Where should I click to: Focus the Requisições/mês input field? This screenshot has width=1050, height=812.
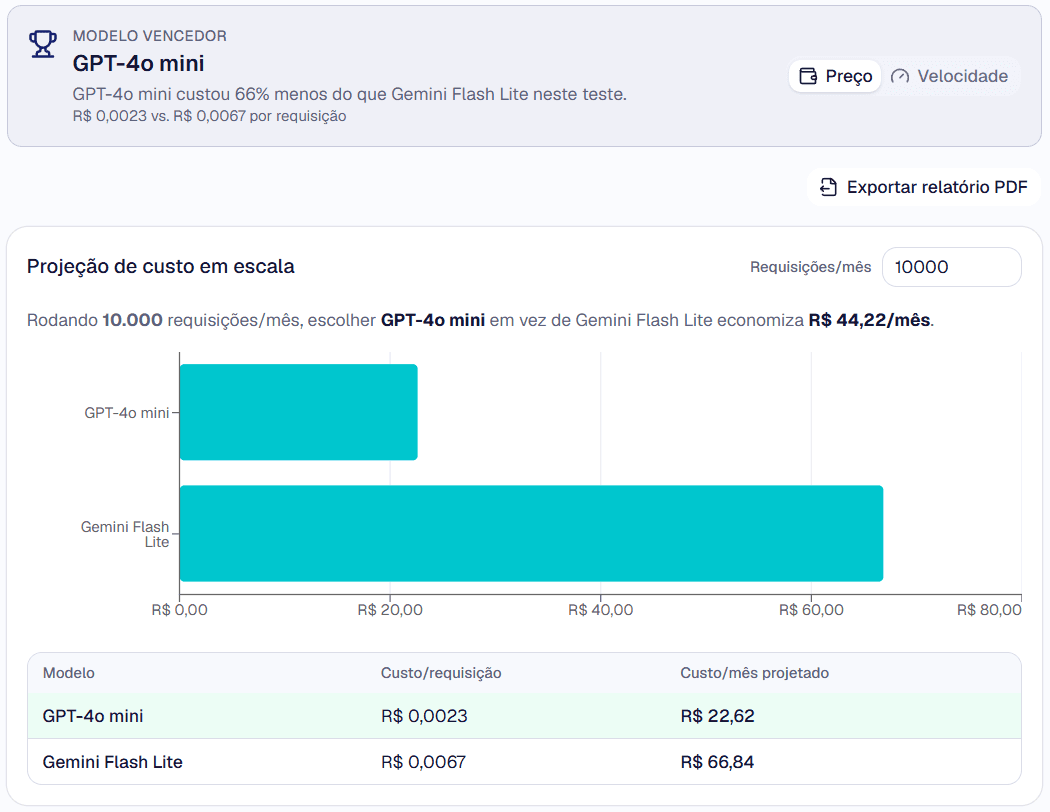click(952, 267)
